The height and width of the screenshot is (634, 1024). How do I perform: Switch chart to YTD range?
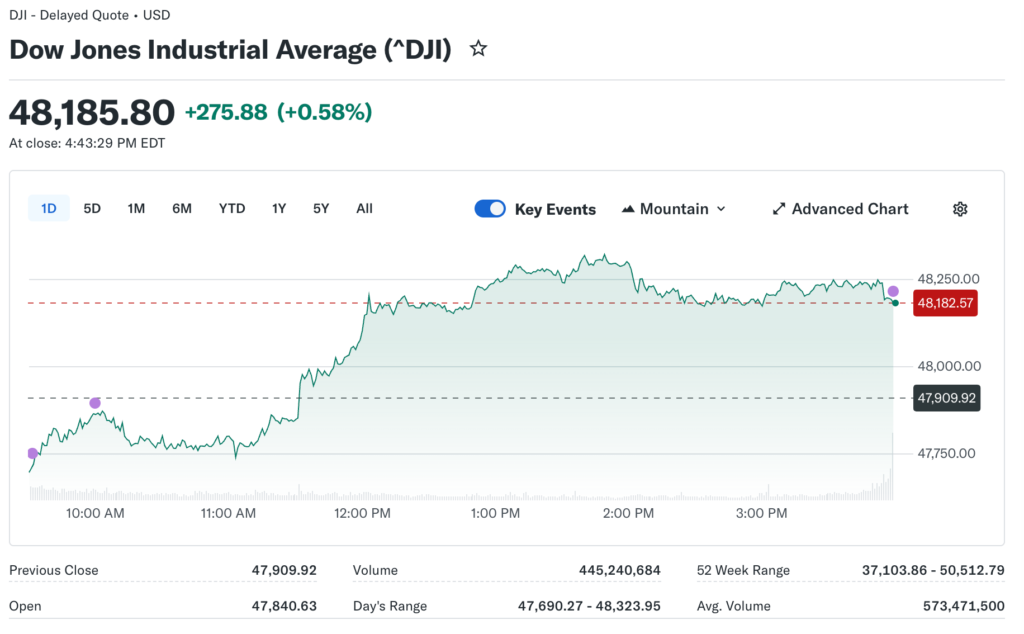click(x=232, y=209)
